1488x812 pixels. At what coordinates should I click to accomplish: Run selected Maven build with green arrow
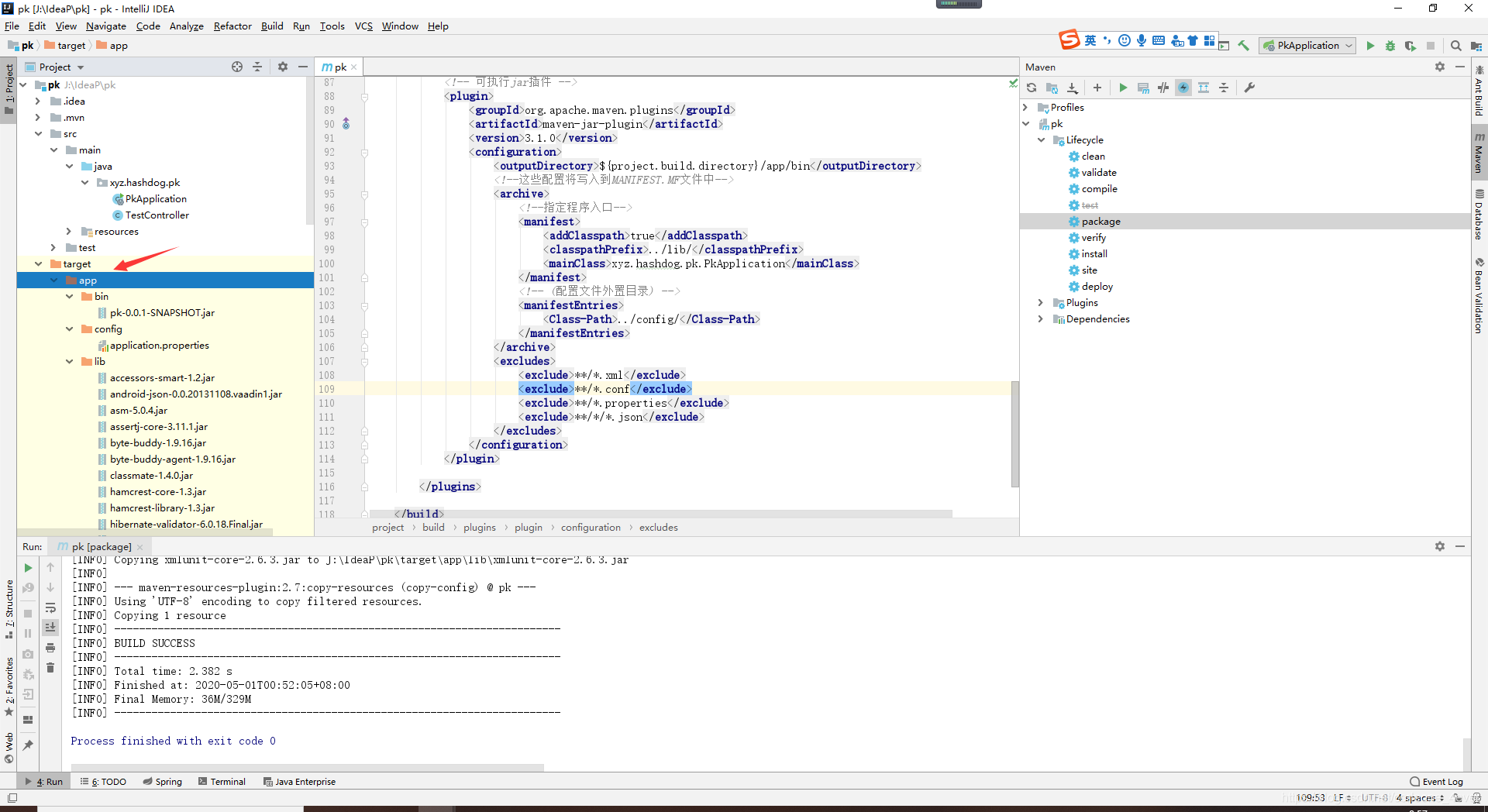(x=1123, y=88)
